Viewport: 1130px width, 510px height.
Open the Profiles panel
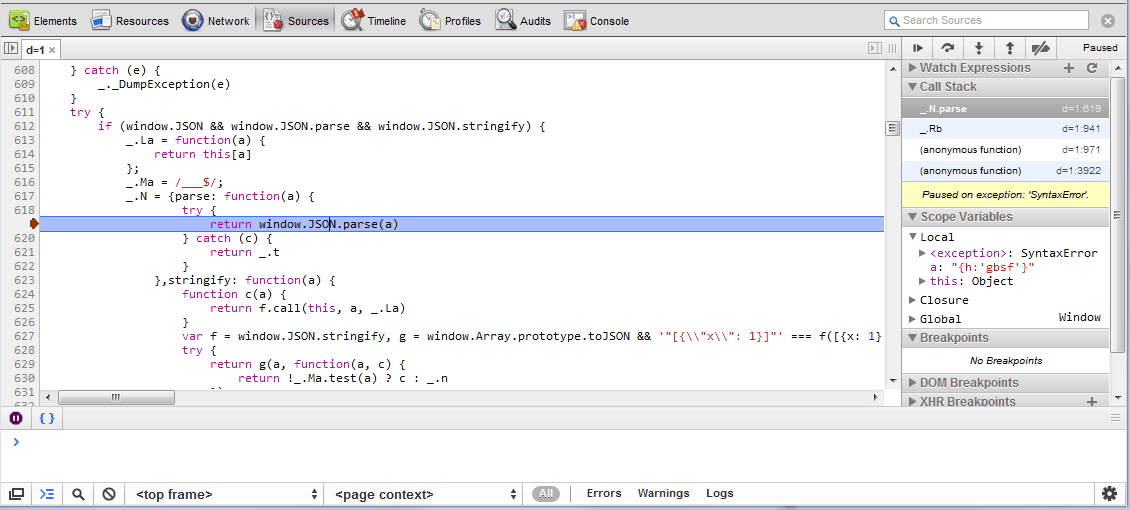click(x=450, y=21)
